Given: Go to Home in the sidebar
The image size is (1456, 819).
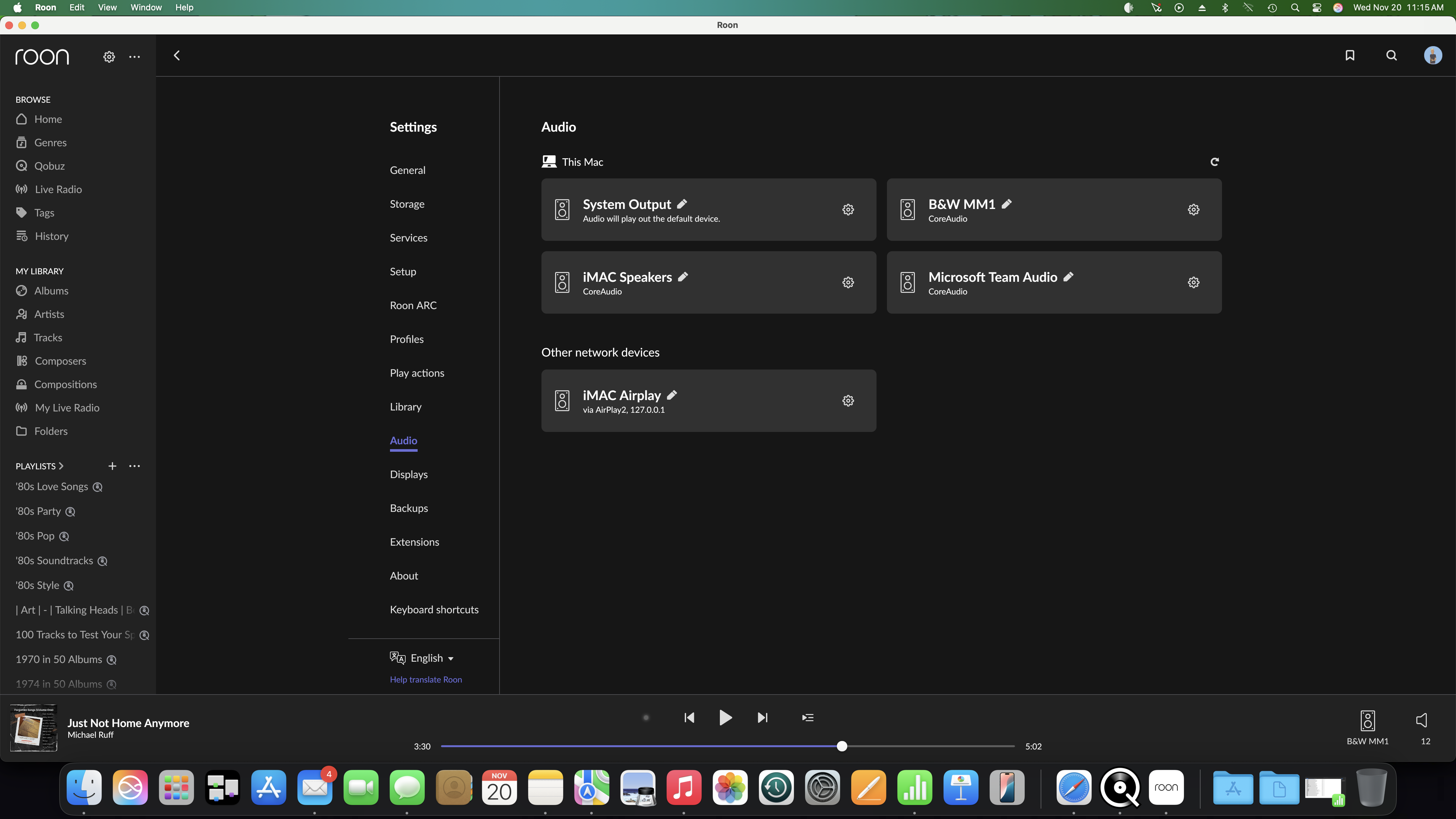Looking at the screenshot, I should tap(39, 119).
